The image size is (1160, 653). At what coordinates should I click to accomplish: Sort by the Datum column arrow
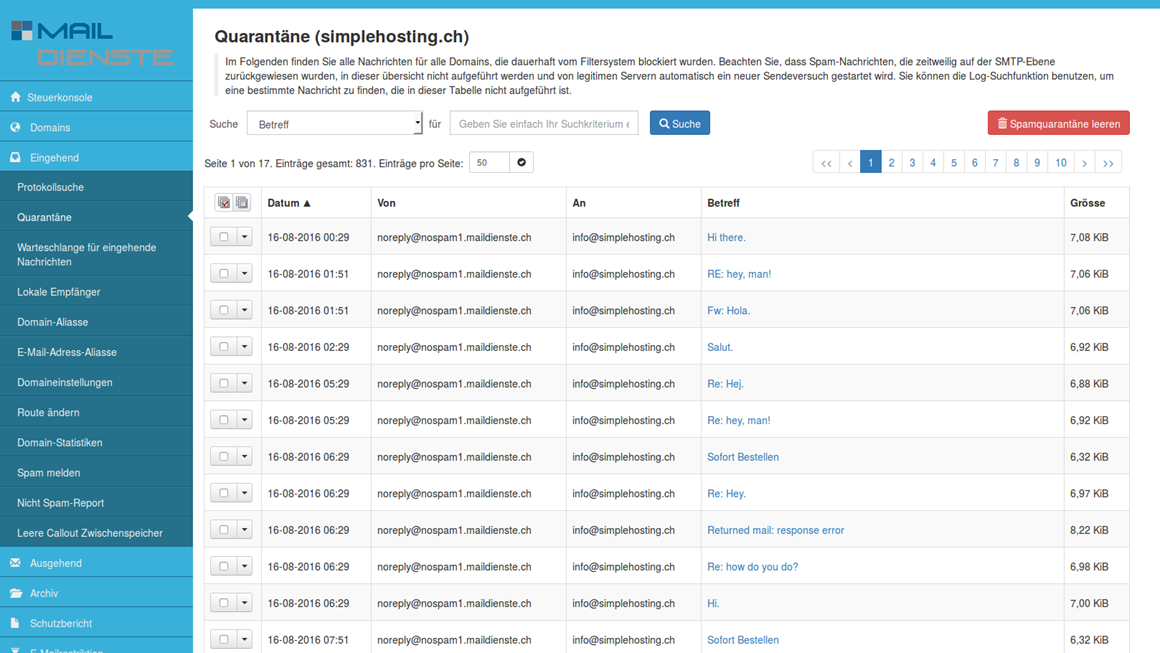(307, 203)
